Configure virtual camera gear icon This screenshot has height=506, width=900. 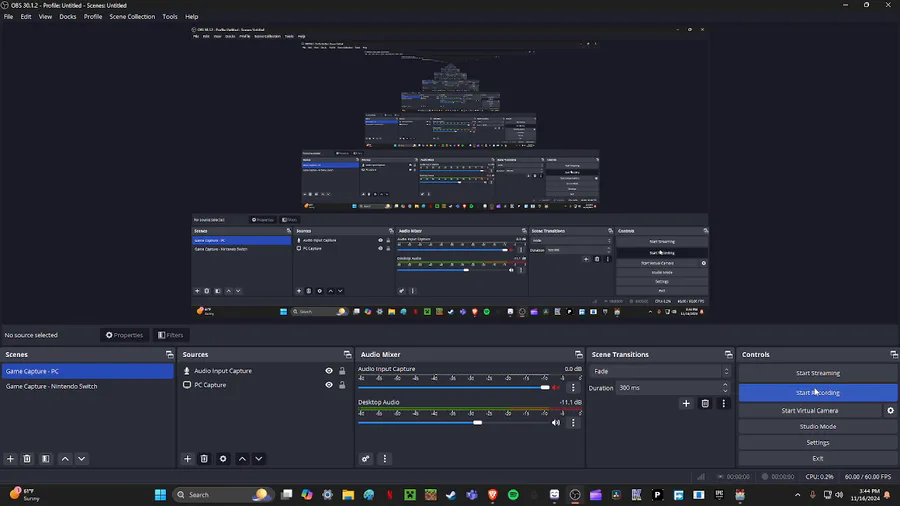890,411
